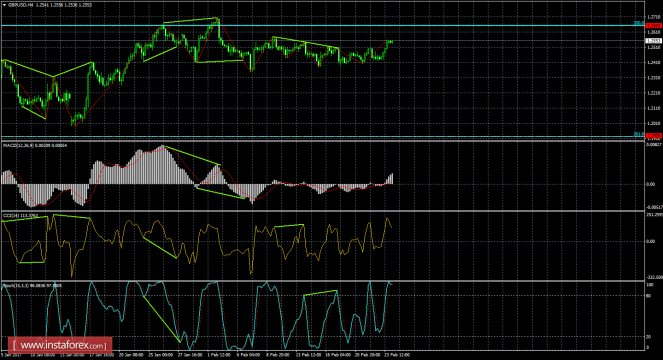
Task: Click the 1.2710 price axis label
Action: coord(654,17)
